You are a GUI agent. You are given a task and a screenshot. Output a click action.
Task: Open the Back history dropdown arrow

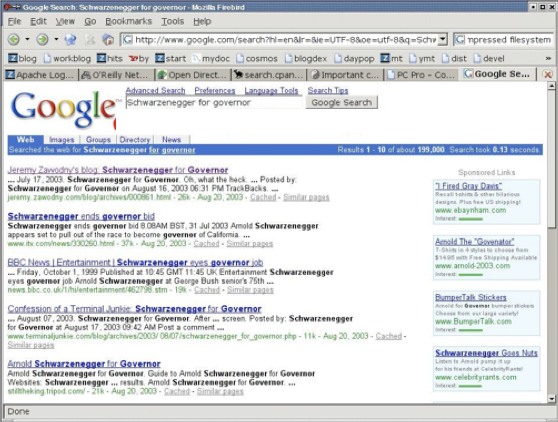pos(27,39)
